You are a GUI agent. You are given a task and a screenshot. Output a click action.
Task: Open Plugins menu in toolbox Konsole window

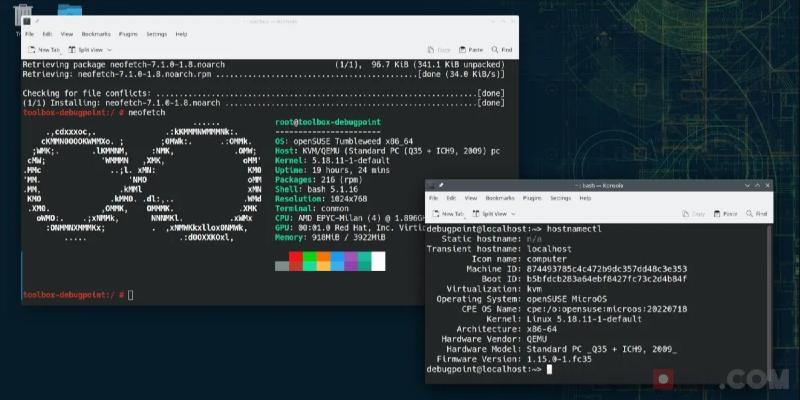point(128,34)
